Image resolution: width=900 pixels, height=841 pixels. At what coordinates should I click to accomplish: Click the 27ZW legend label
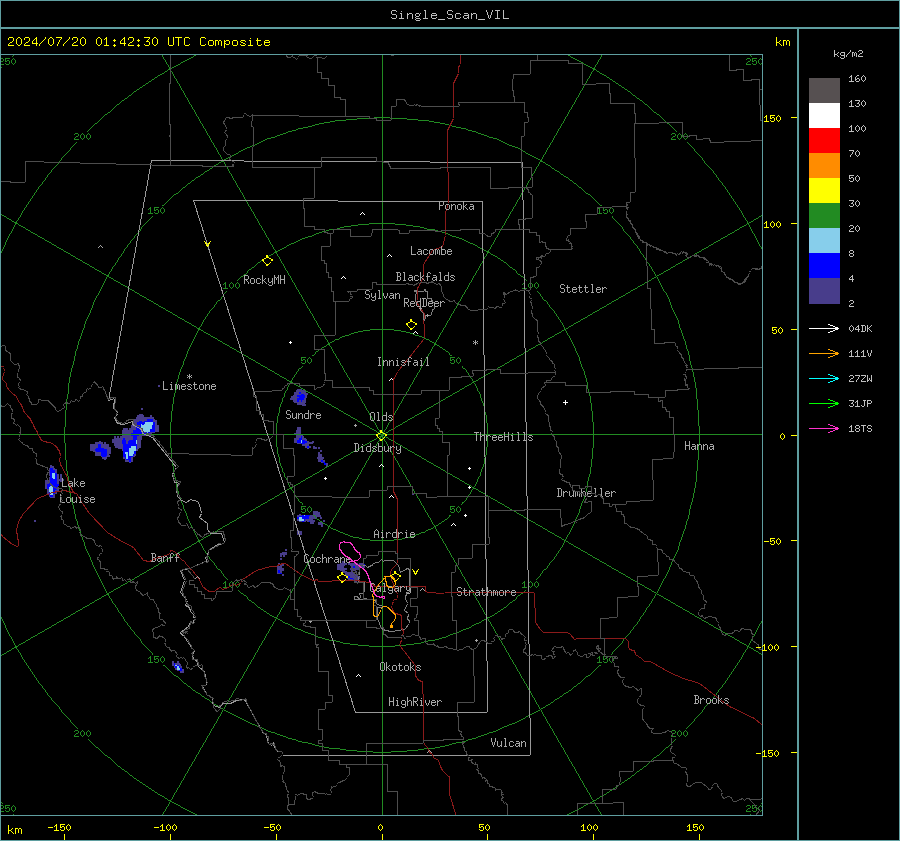click(x=860, y=378)
